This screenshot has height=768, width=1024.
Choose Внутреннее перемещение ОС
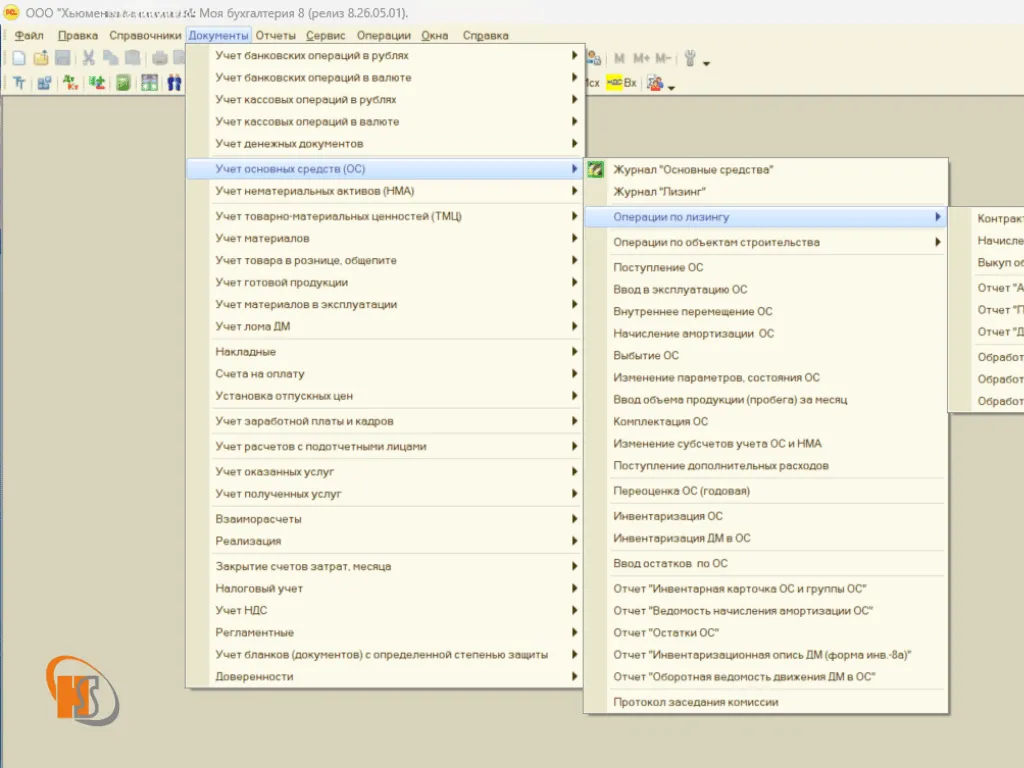tap(765, 312)
